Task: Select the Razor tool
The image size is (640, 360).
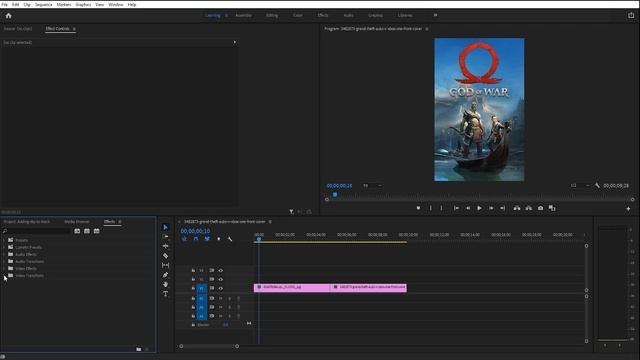Action: coord(165,256)
